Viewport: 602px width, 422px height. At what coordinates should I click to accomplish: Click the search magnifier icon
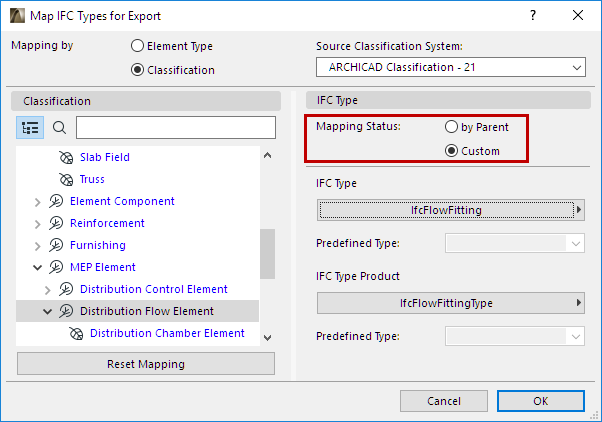click(59, 128)
